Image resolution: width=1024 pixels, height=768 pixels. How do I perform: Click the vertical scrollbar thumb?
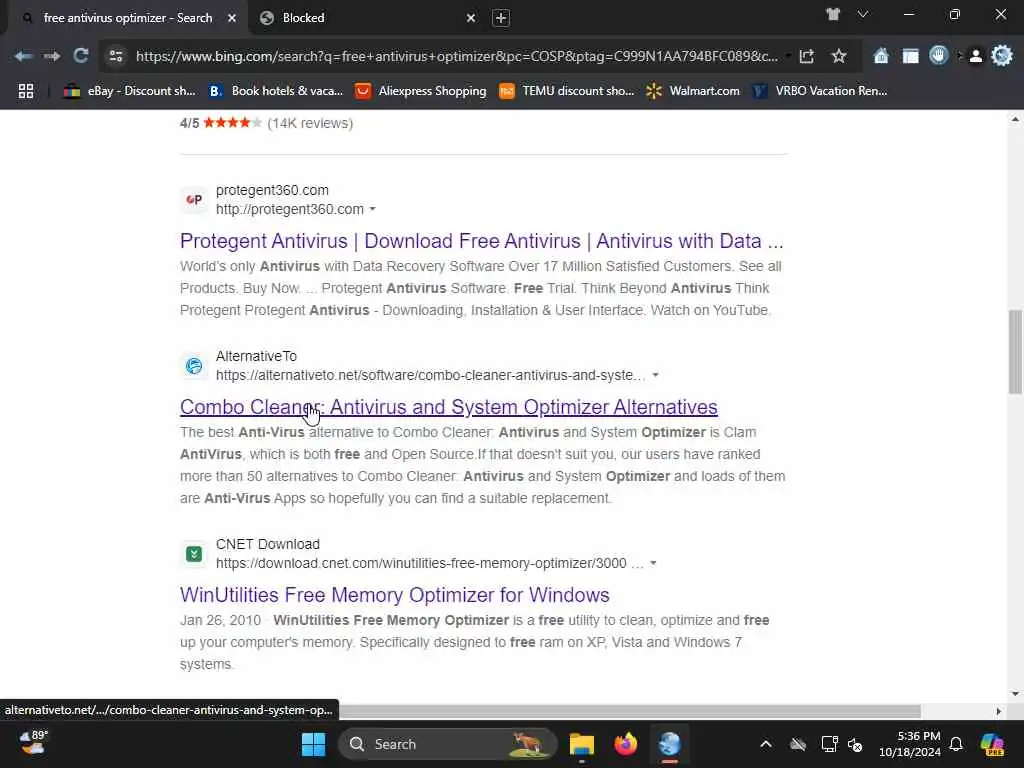click(1015, 351)
